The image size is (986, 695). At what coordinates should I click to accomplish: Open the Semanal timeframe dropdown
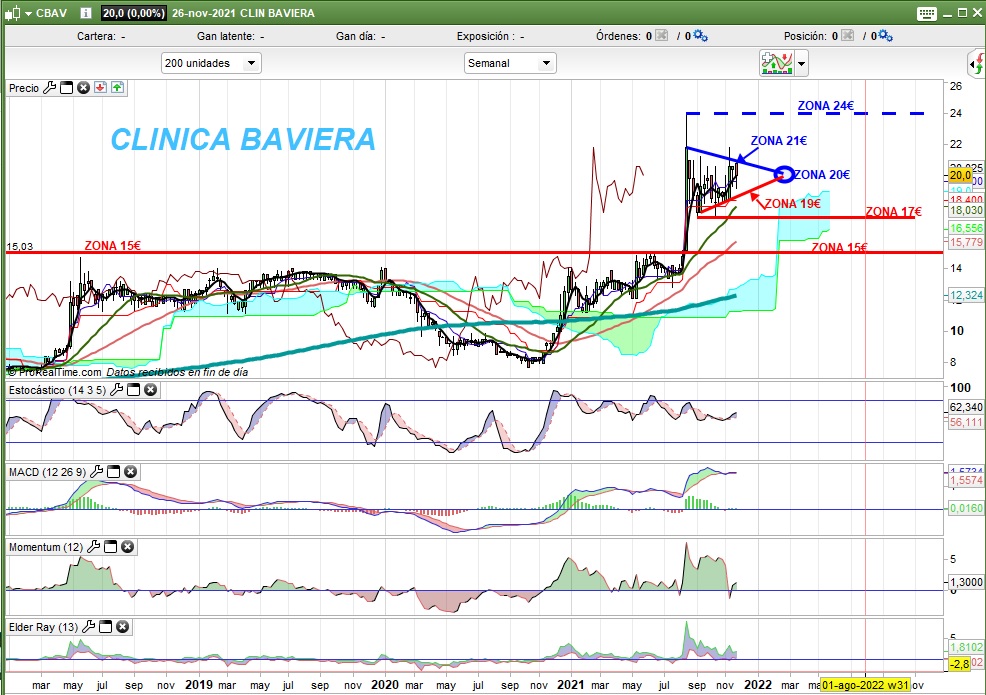point(510,63)
